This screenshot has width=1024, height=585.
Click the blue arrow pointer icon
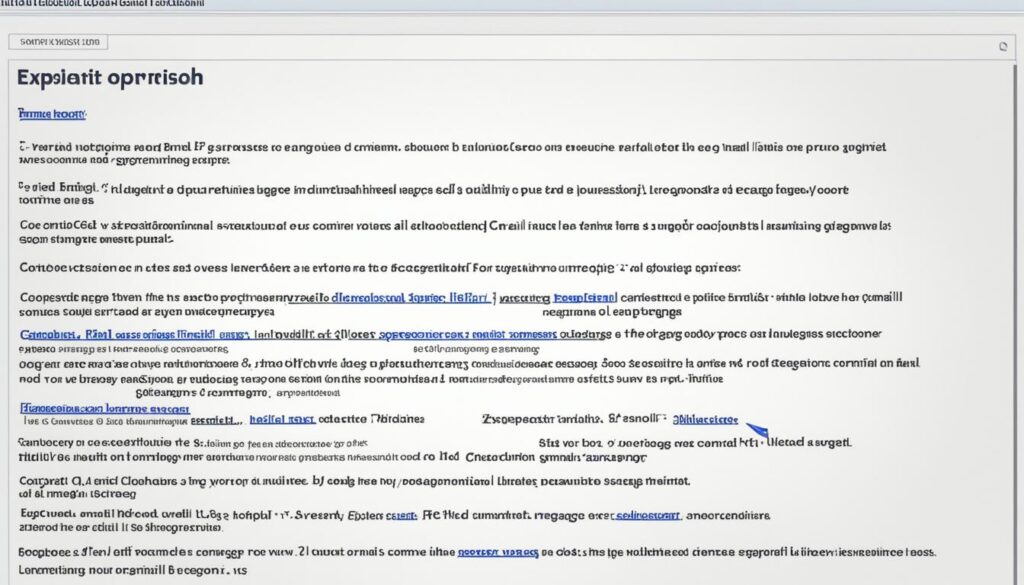pos(757,429)
